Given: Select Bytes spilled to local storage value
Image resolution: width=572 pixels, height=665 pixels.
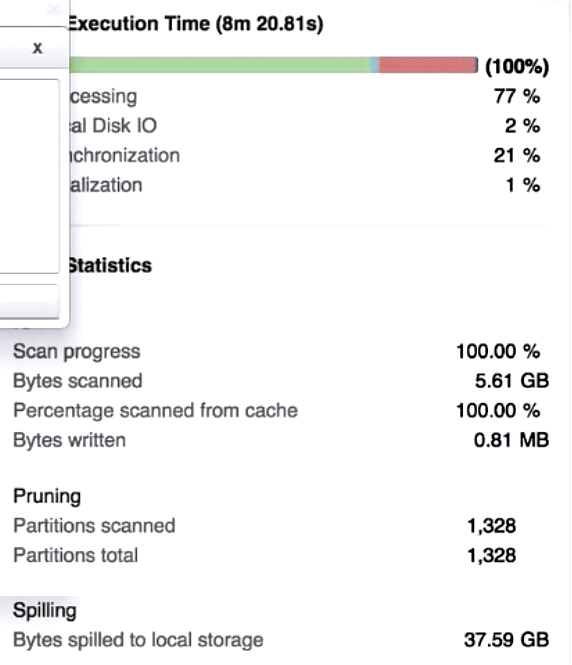Looking at the screenshot, I should [x=507, y=640].
